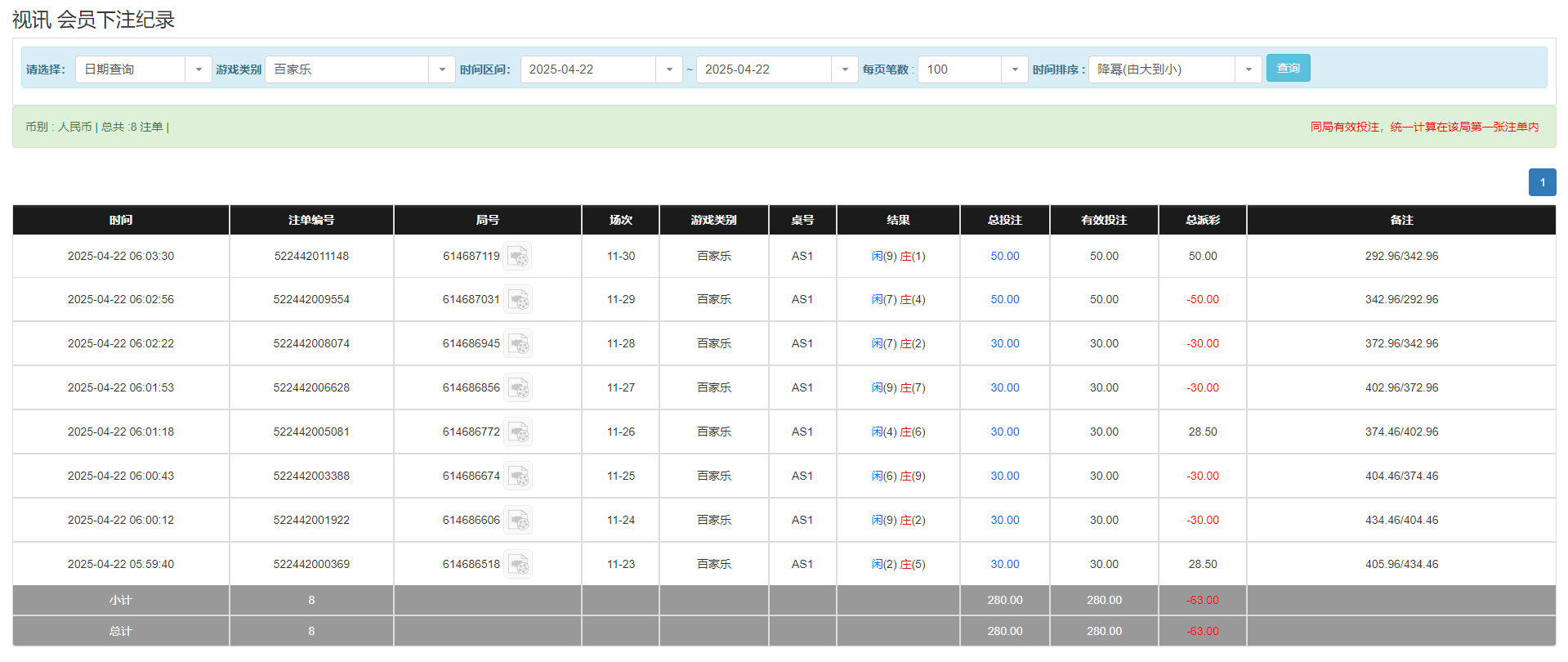The height and width of the screenshot is (662, 1568).
Task: Play video record for round 614686856
Action: (x=517, y=388)
